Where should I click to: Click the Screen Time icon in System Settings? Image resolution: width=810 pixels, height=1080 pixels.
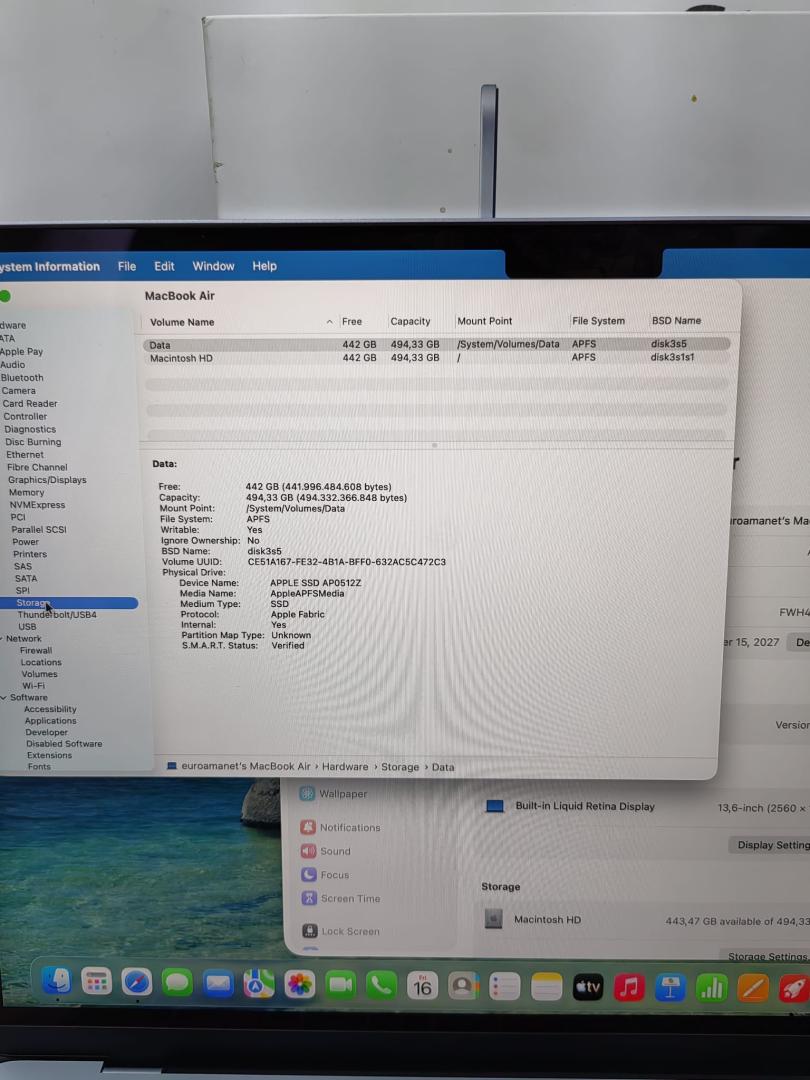pyautogui.click(x=309, y=898)
